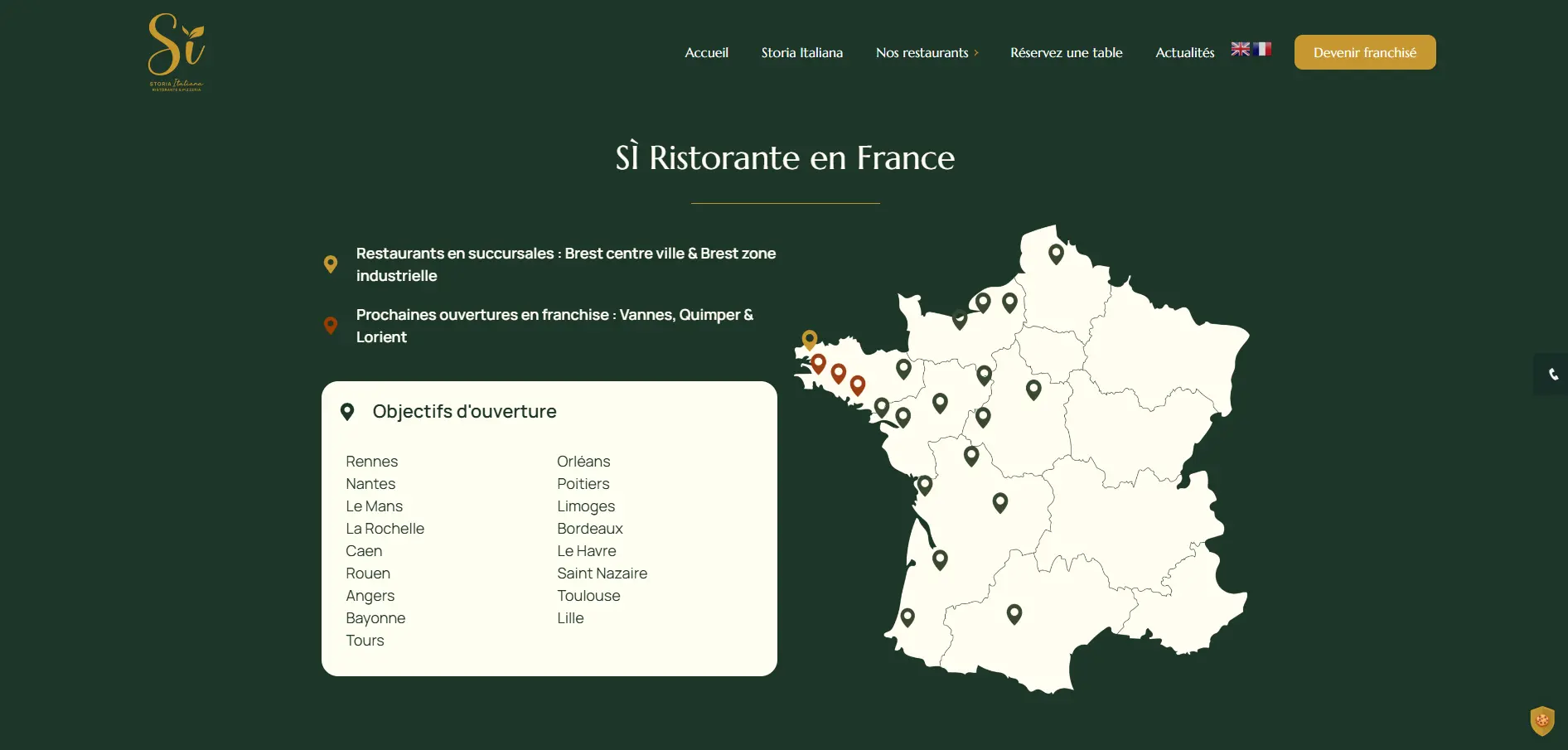Open the cookie shield icon
The height and width of the screenshot is (750, 1568).
tap(1542, 720)
